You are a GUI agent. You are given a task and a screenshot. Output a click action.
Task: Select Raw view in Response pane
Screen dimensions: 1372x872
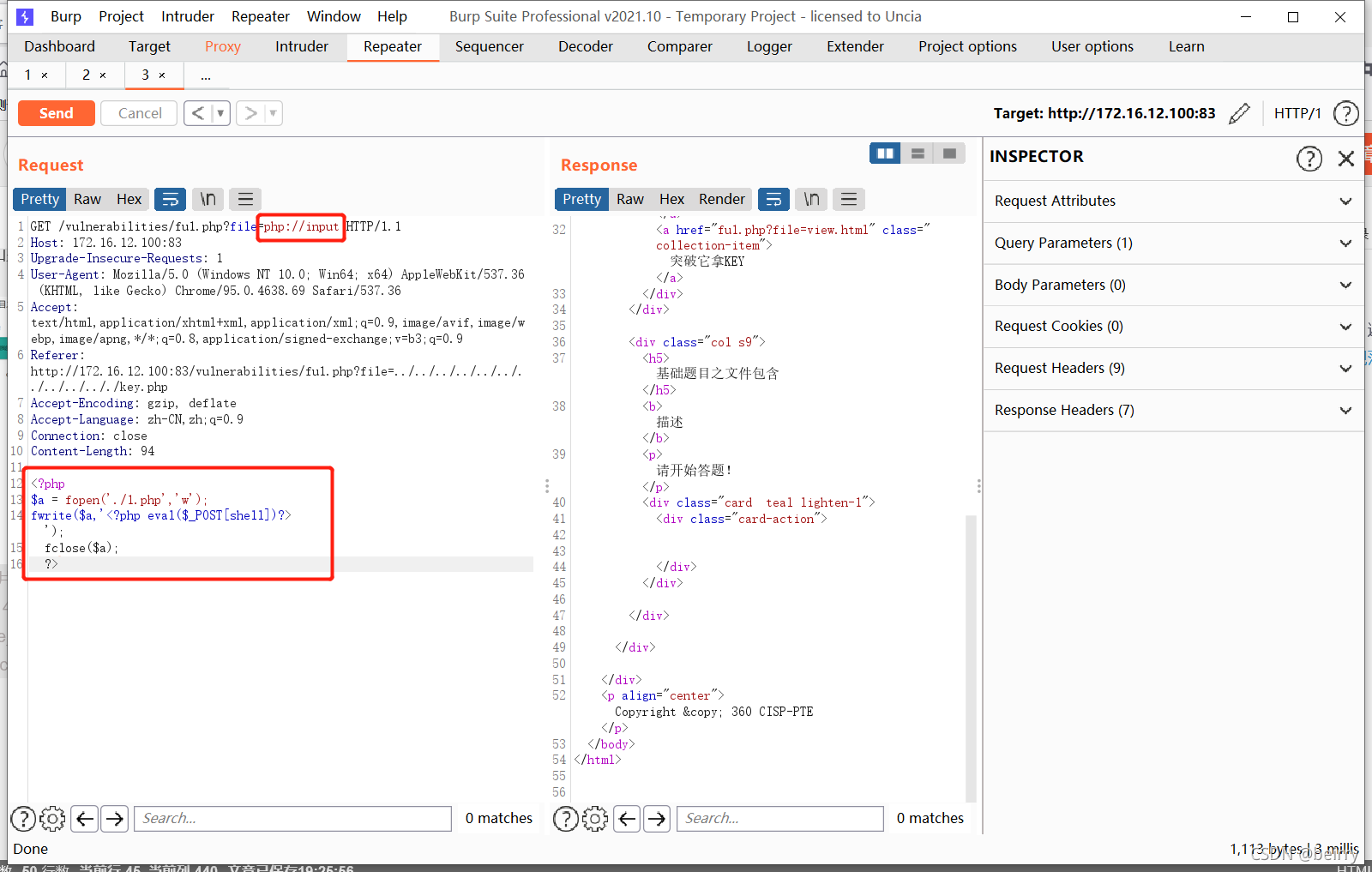coord(630,199)
